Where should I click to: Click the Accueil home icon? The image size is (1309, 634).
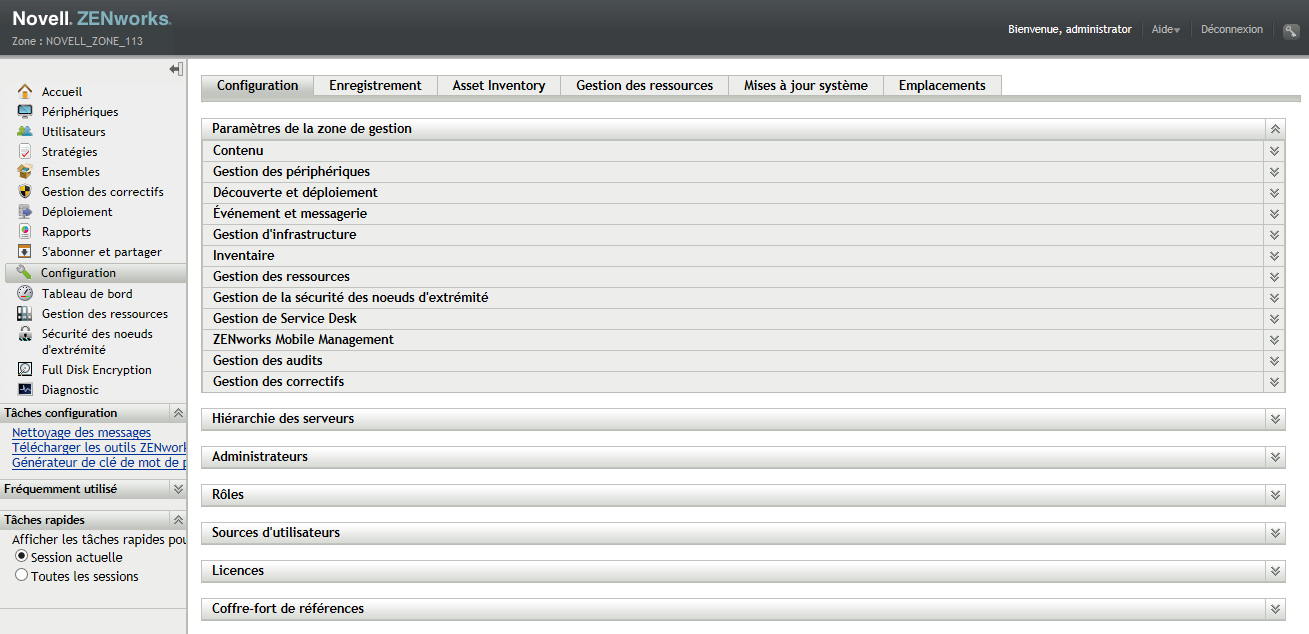point(25,91)
